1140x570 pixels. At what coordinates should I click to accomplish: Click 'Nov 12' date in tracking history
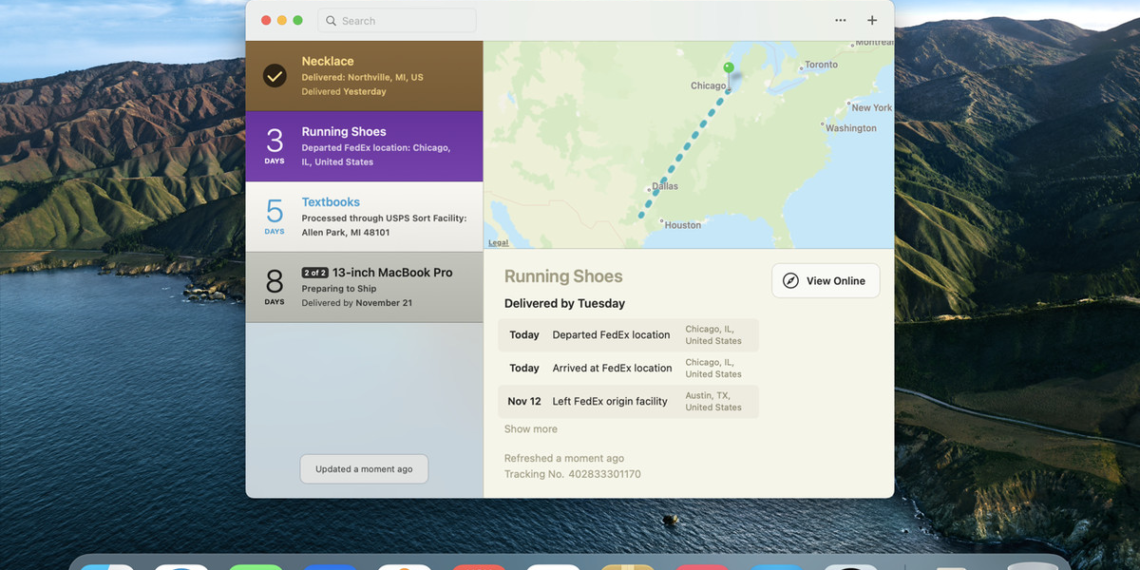coord(524,401)
